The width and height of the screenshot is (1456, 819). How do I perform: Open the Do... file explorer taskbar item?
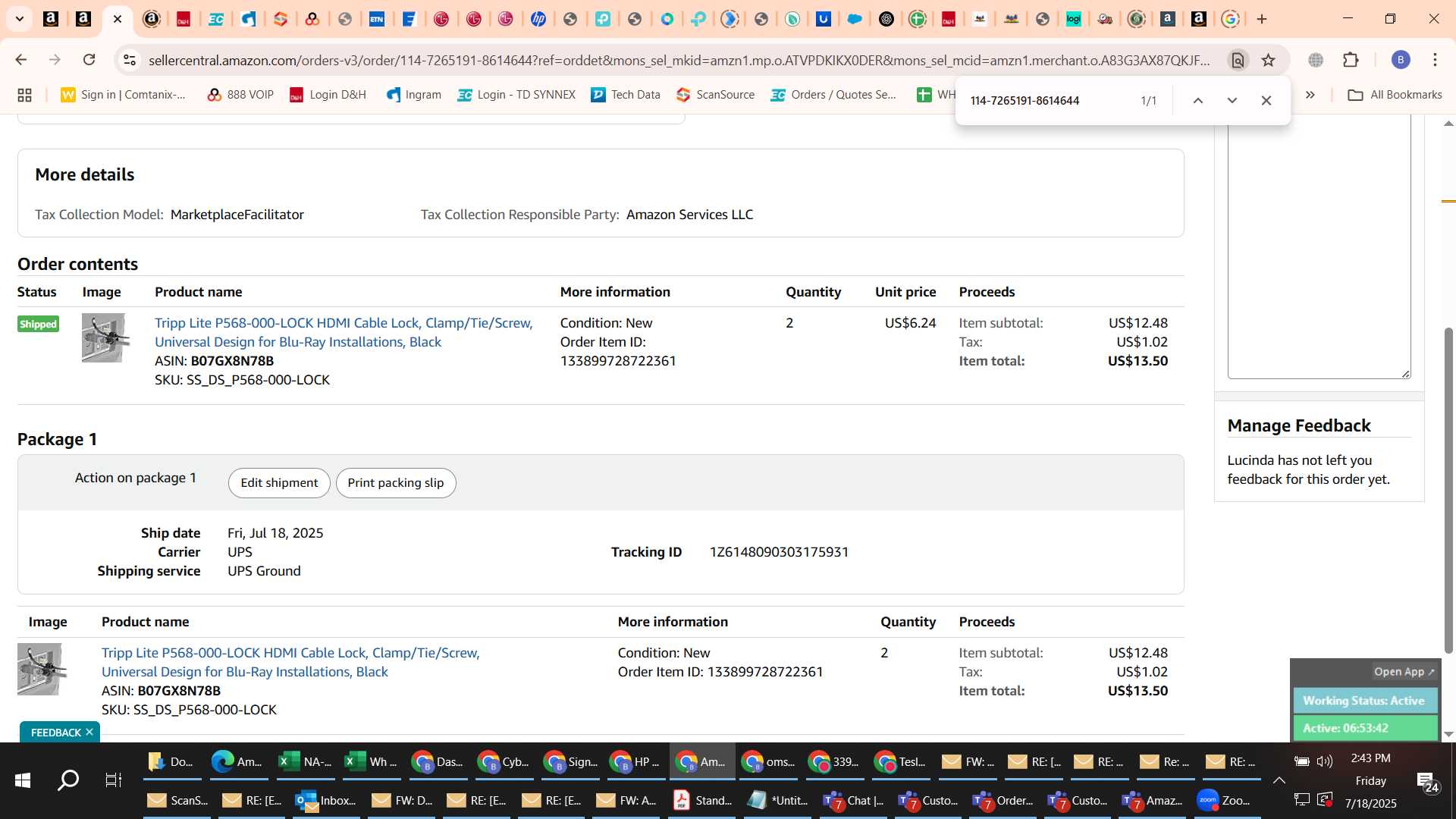(x=171, y=761)
